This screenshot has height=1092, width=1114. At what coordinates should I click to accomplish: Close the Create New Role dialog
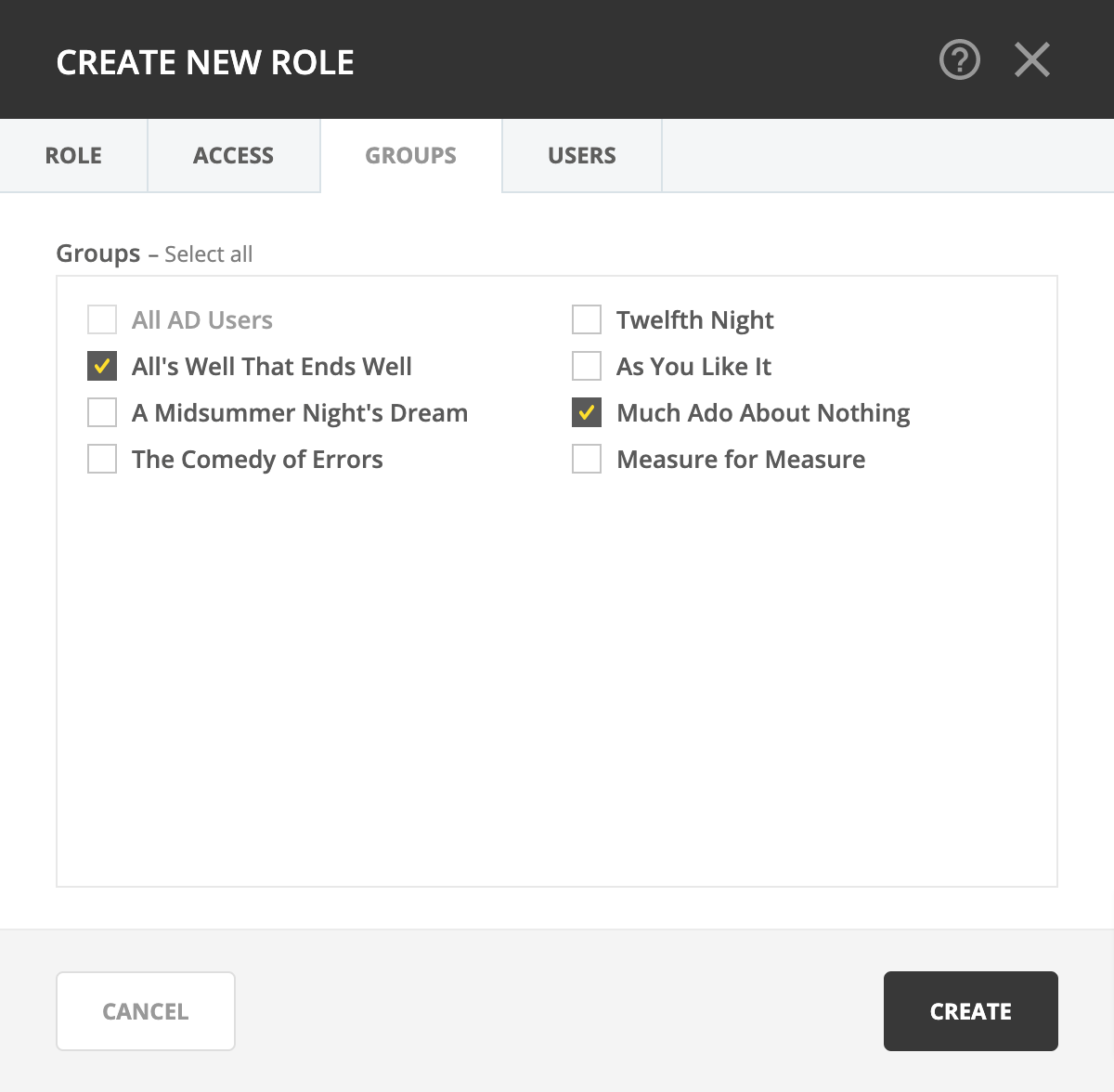point(1031,60)
